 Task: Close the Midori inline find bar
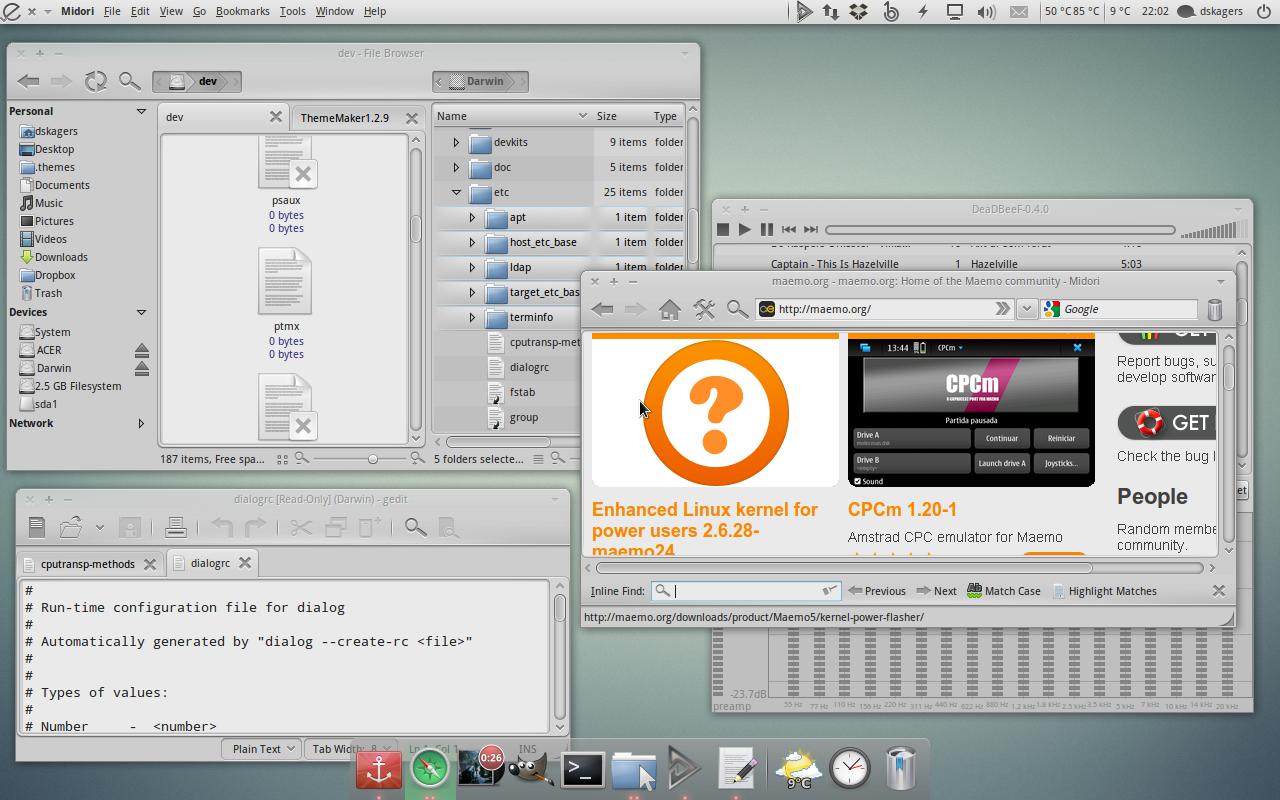[1218, 591]
